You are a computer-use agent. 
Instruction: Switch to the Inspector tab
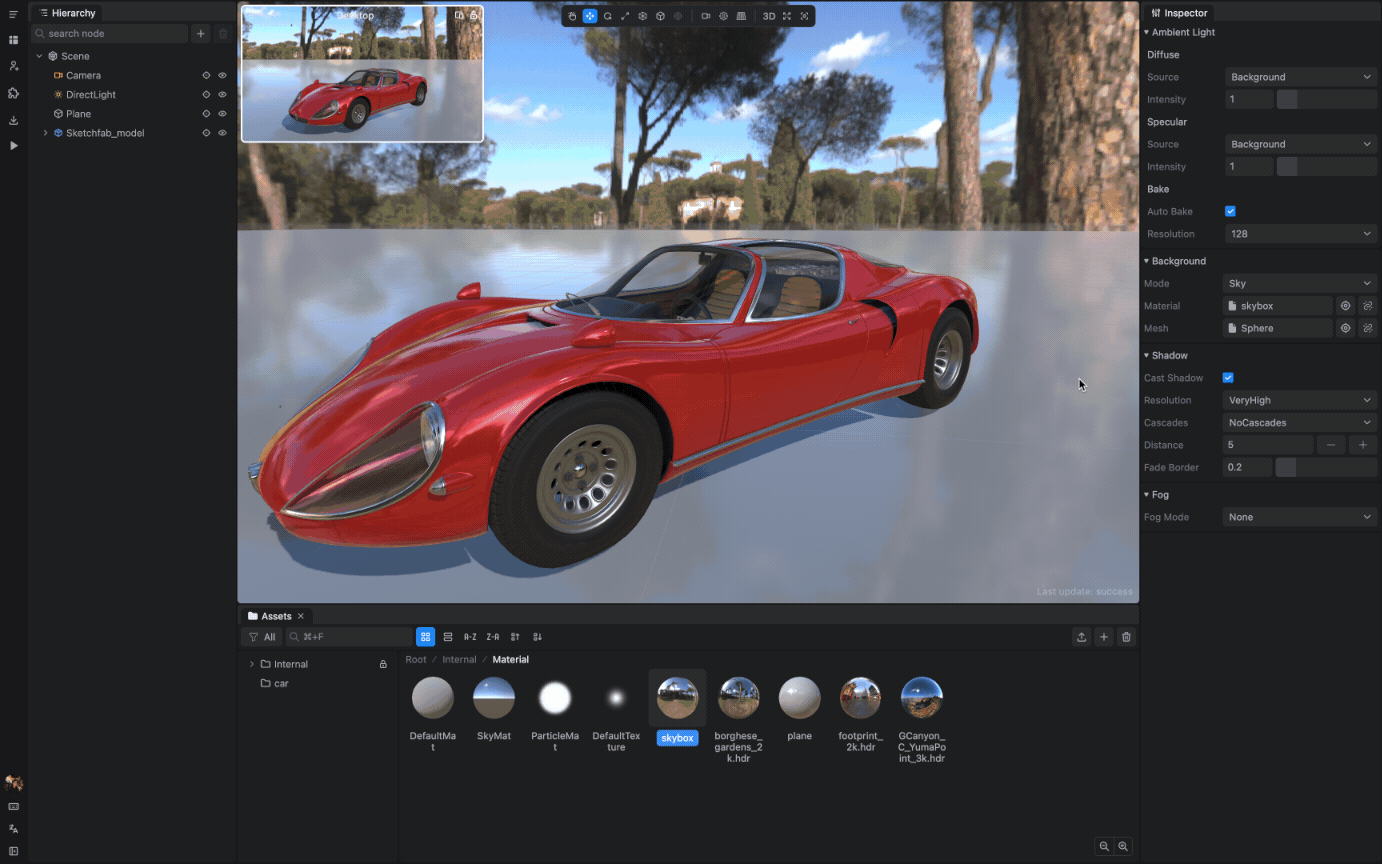click(x=1180, y=13)
